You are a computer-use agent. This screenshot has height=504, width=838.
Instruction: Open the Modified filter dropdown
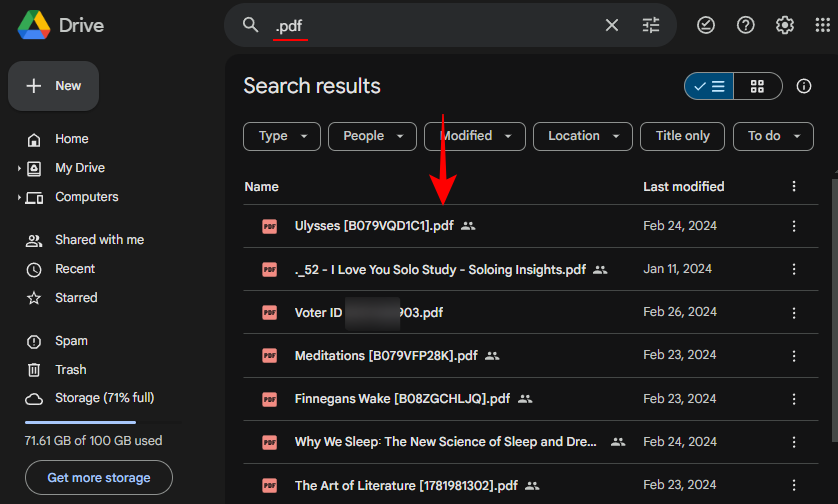(475, 136)
